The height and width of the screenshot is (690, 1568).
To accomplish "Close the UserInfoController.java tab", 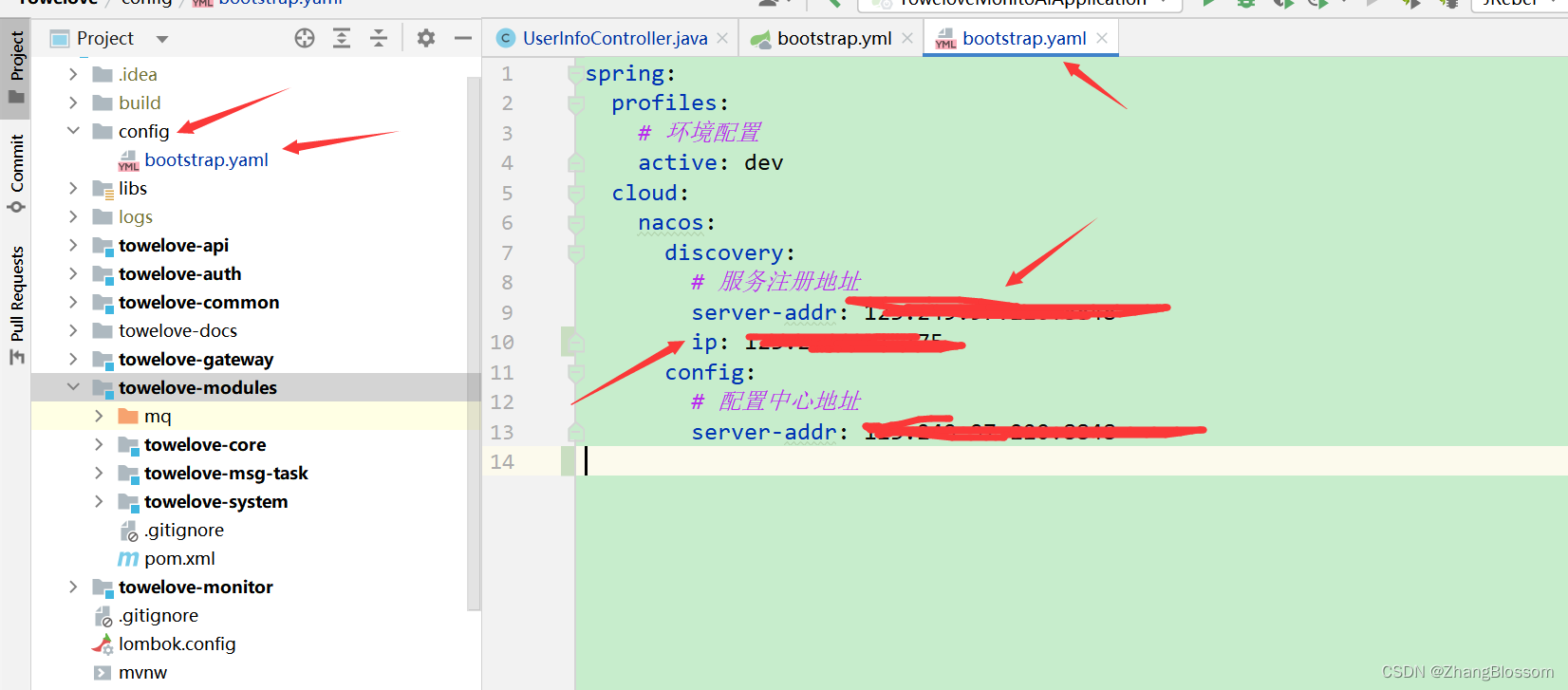I will coord(722,38).
